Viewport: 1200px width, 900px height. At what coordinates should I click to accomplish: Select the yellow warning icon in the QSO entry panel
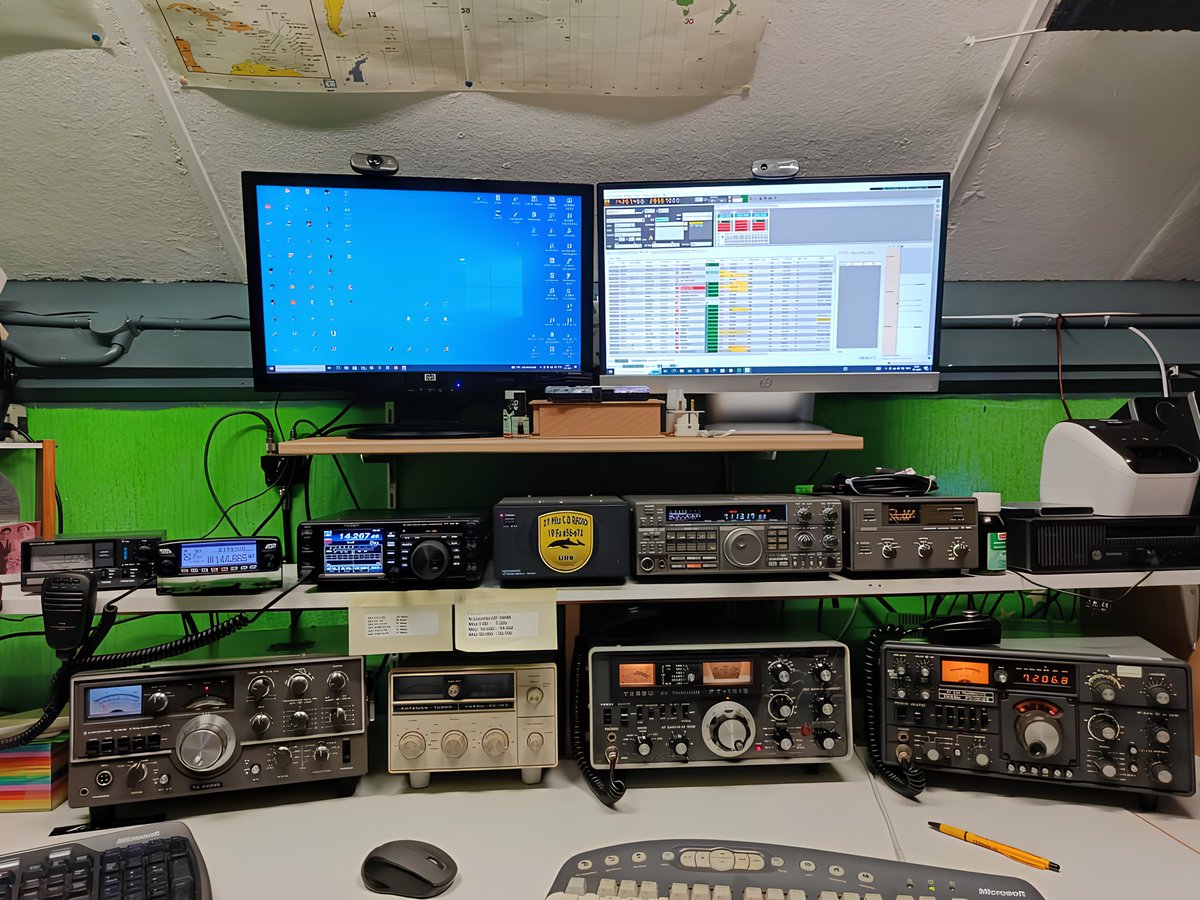pos(651,237)
